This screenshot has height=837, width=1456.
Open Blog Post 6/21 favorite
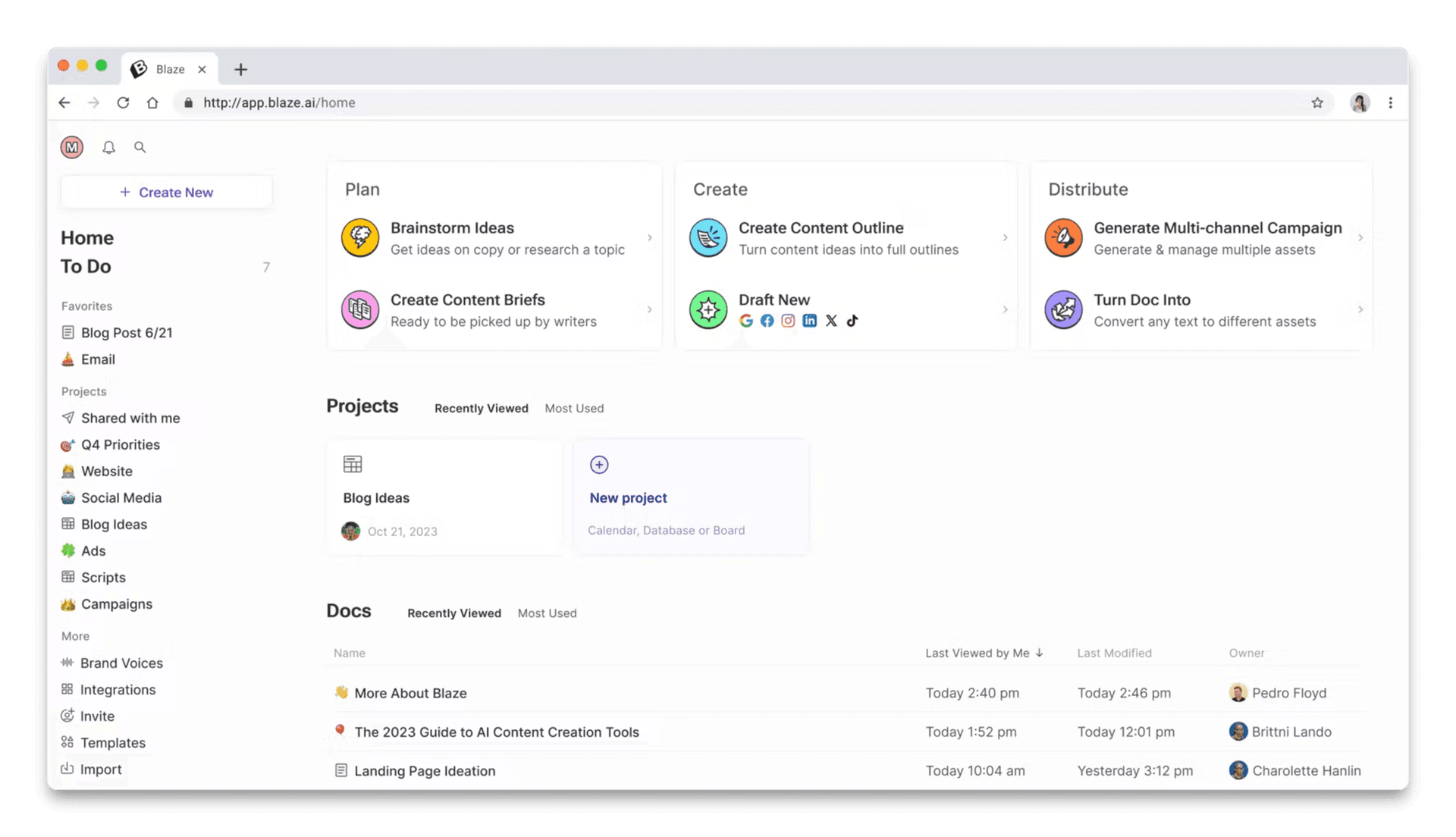point(118,333)
